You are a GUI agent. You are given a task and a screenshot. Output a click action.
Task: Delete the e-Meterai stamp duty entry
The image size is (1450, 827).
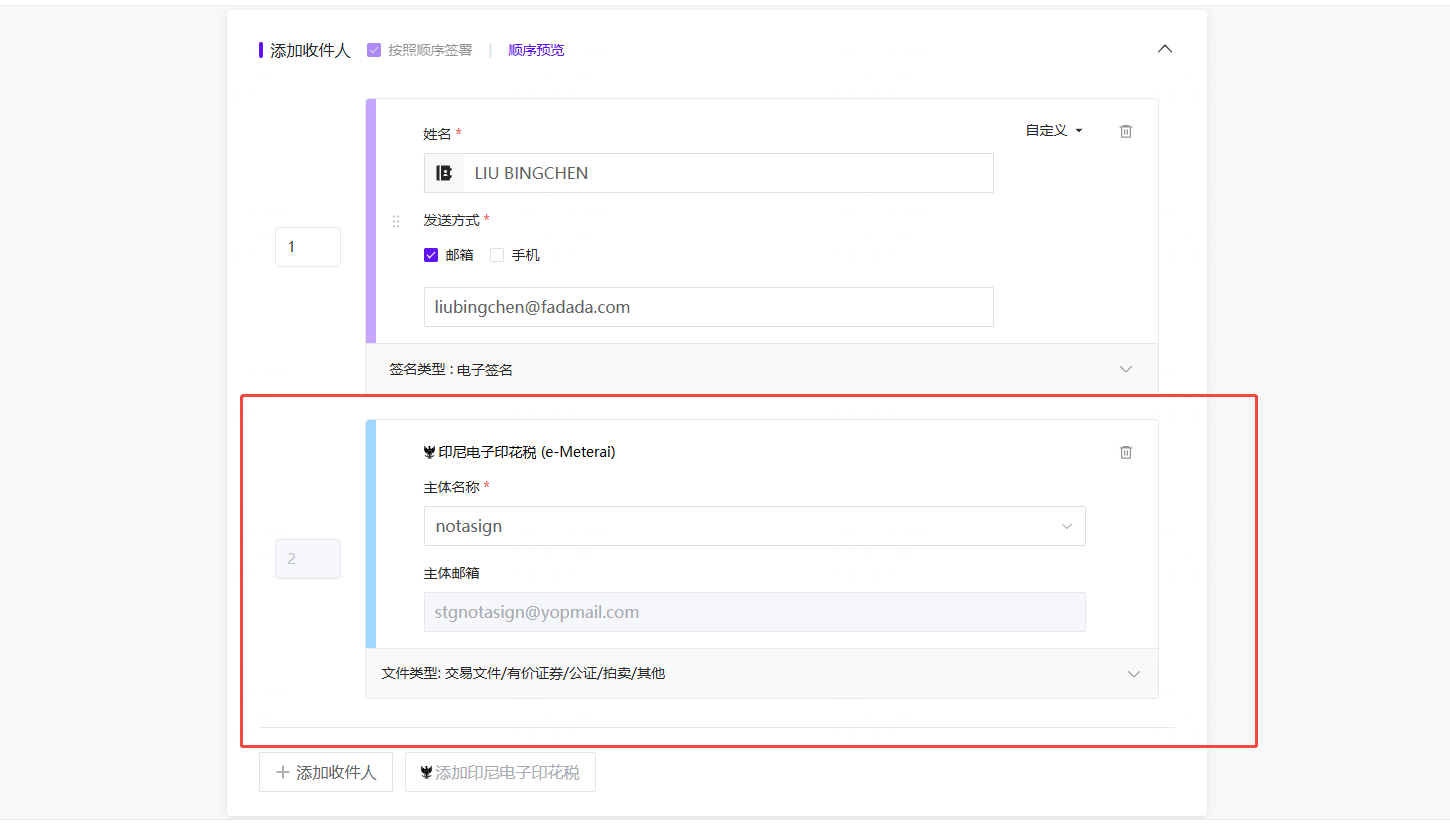pos(1126,452)
